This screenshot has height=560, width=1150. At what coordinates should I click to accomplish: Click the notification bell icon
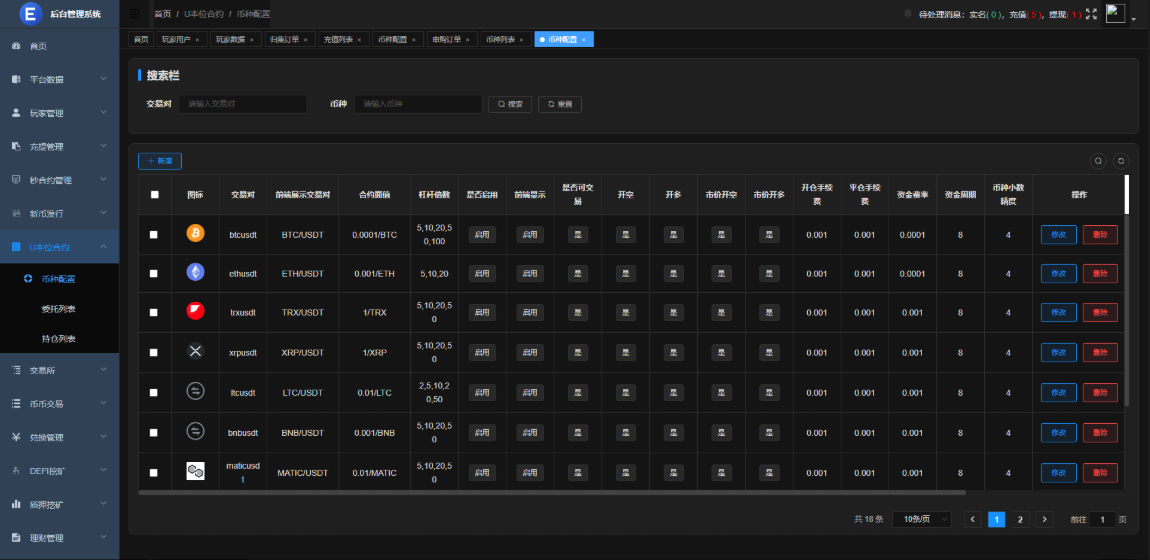(x=908, y=14)
